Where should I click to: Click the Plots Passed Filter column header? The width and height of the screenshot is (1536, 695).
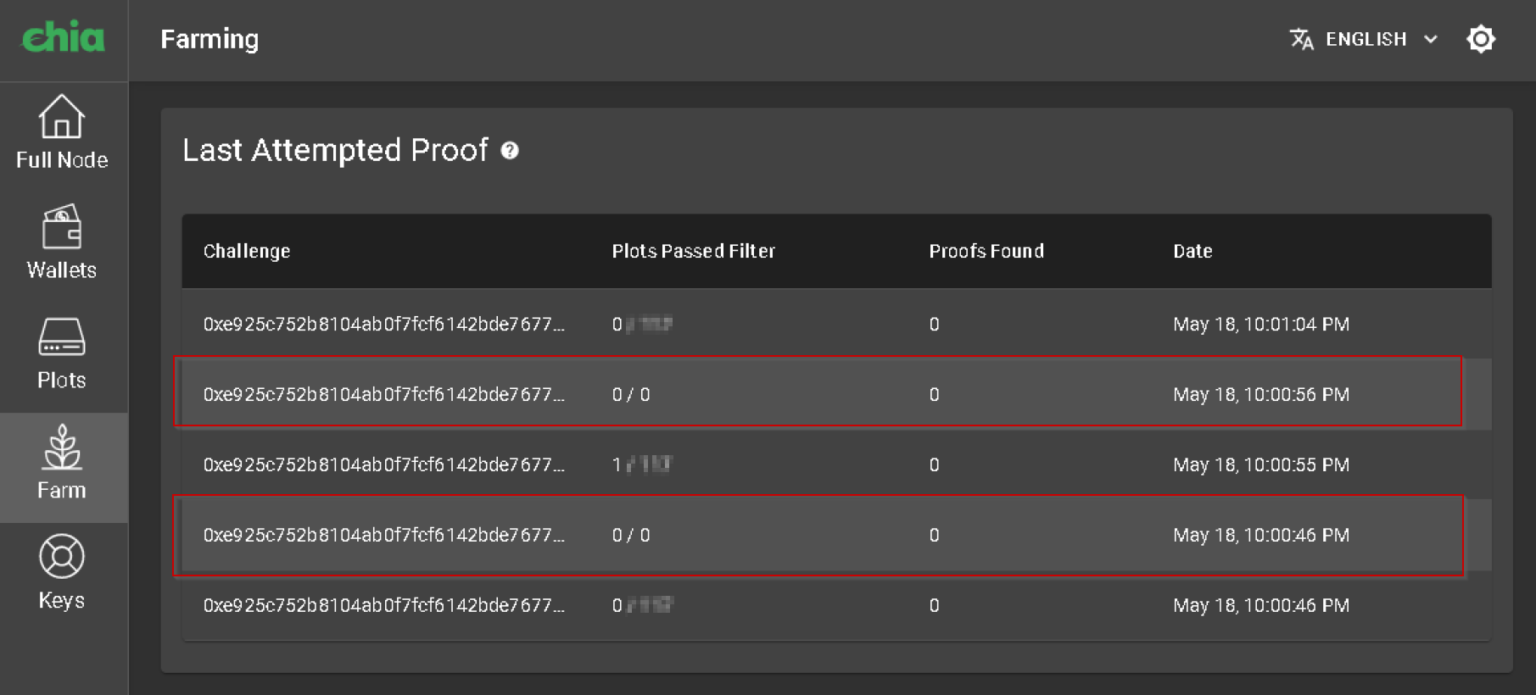[693, 251]
